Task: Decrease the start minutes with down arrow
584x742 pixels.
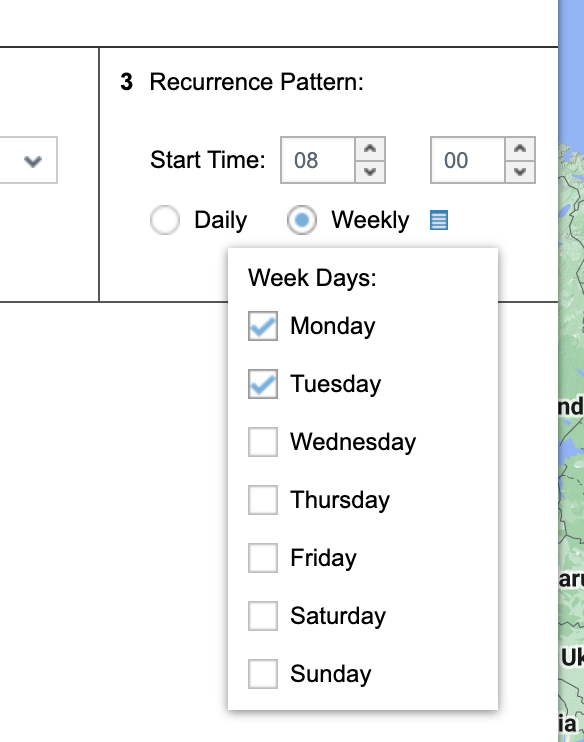Action: click(520, 171)
